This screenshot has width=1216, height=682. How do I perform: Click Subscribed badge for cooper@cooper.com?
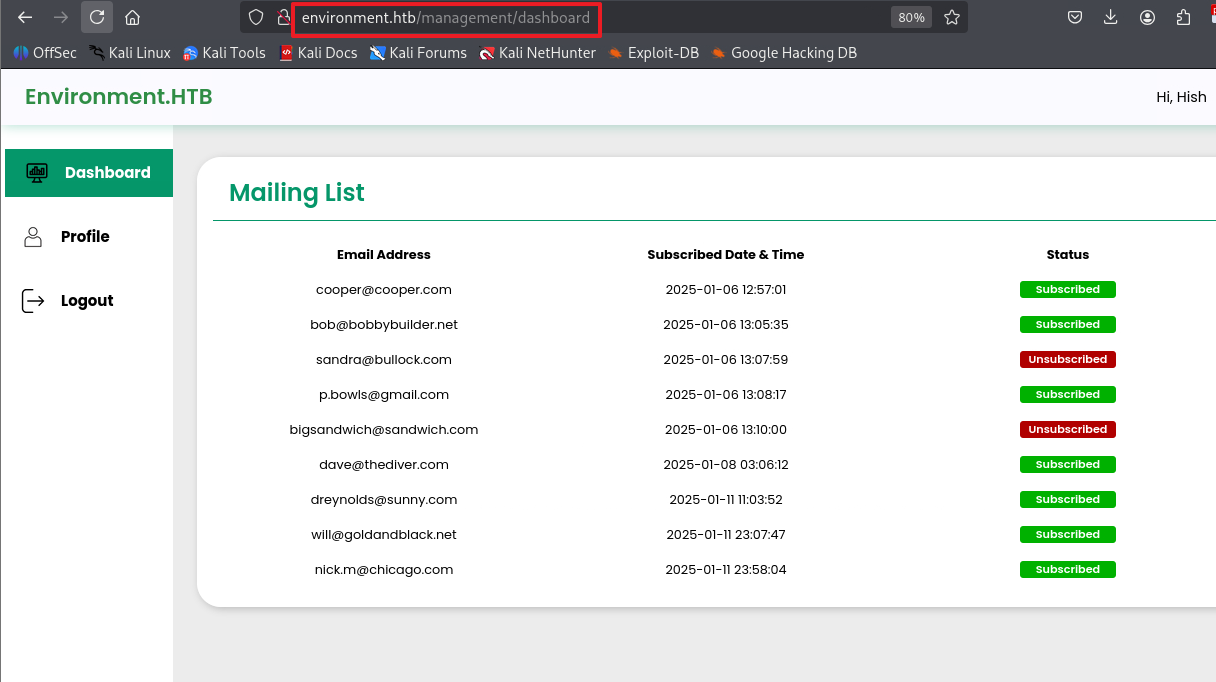click(1067, 289)
